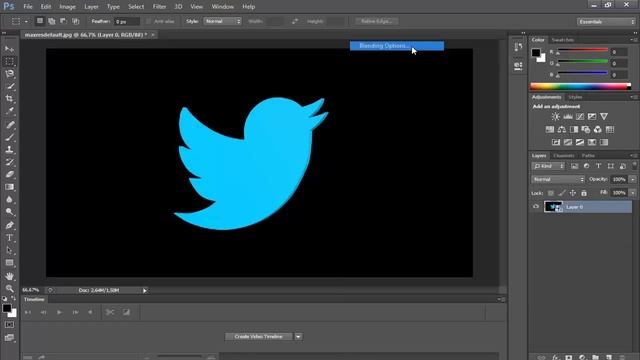Viewport: 640px width, 360px height.
Task: Switch to the Swatches tab
Action: tap(562, 40)
